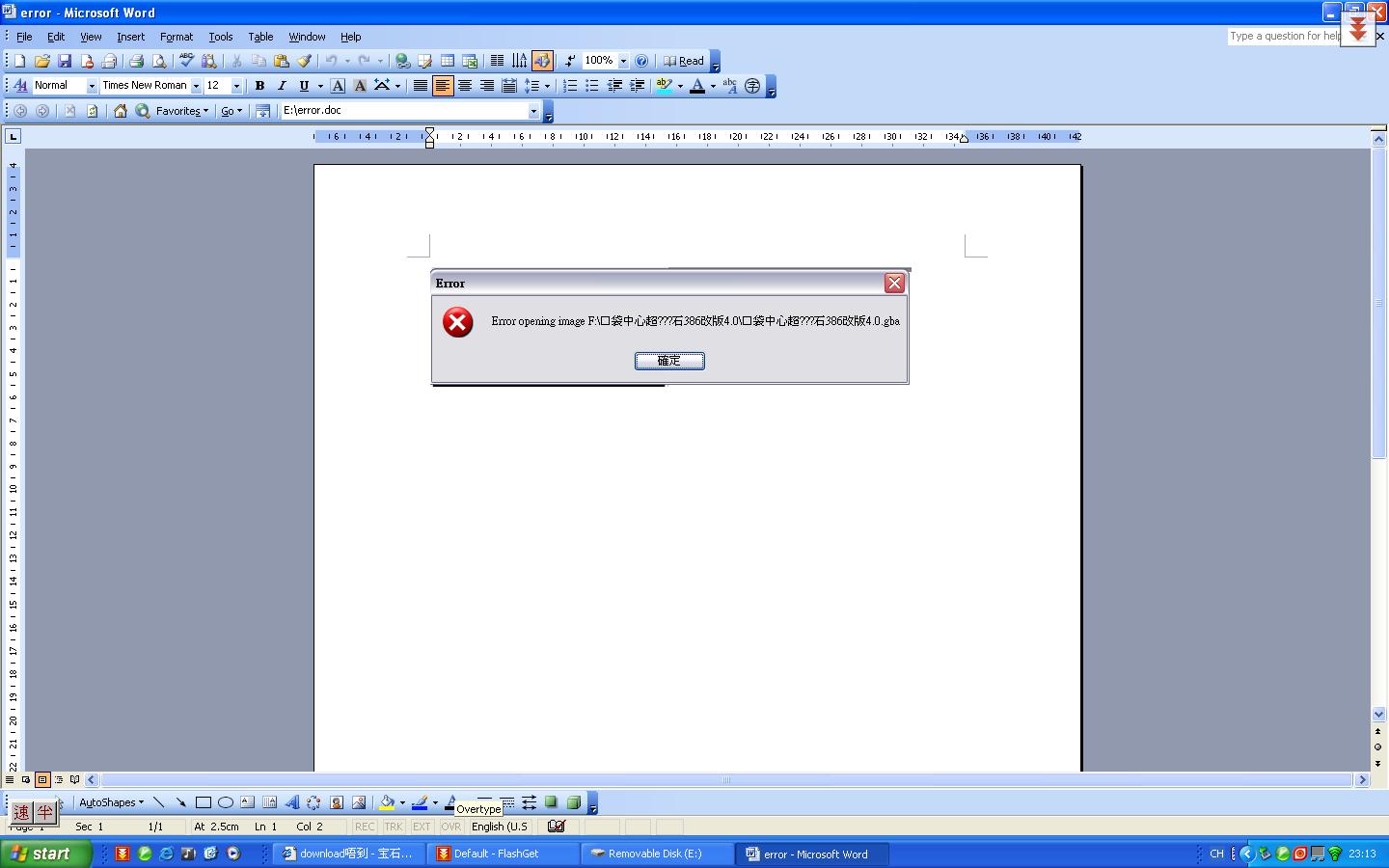Click the 確定 button in Error dialog
This screenshot has width=1389, height=868.
coord(669,361)
